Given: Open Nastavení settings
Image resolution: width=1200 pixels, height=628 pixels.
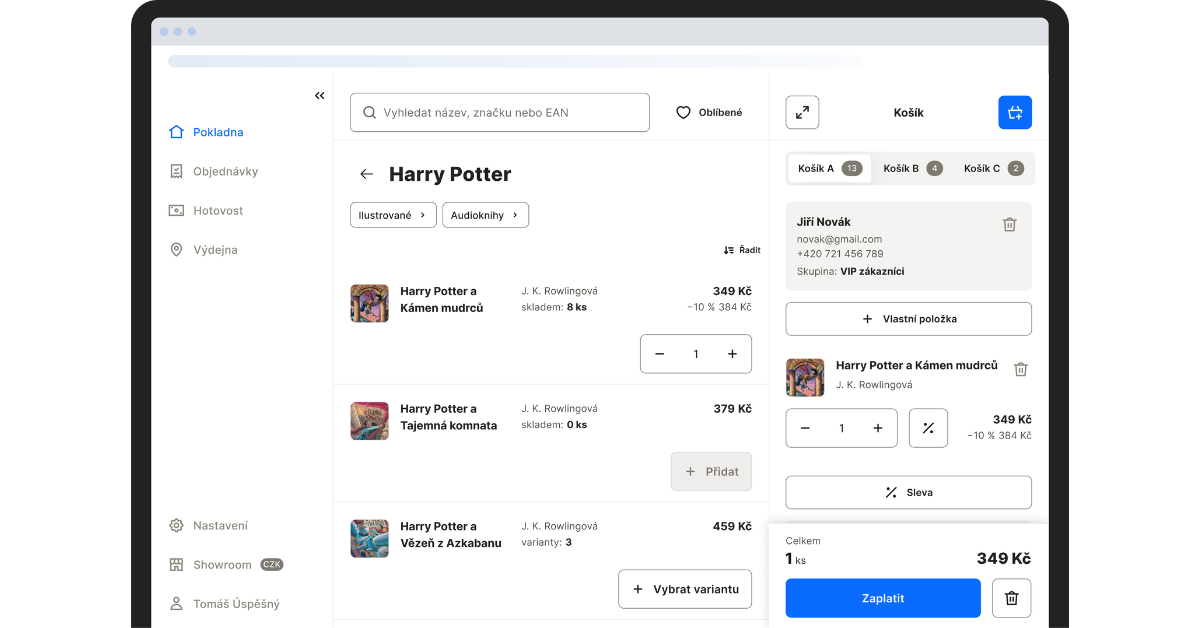Looking at the screenshot, I should pyautogui.click(x=209, y=525).
